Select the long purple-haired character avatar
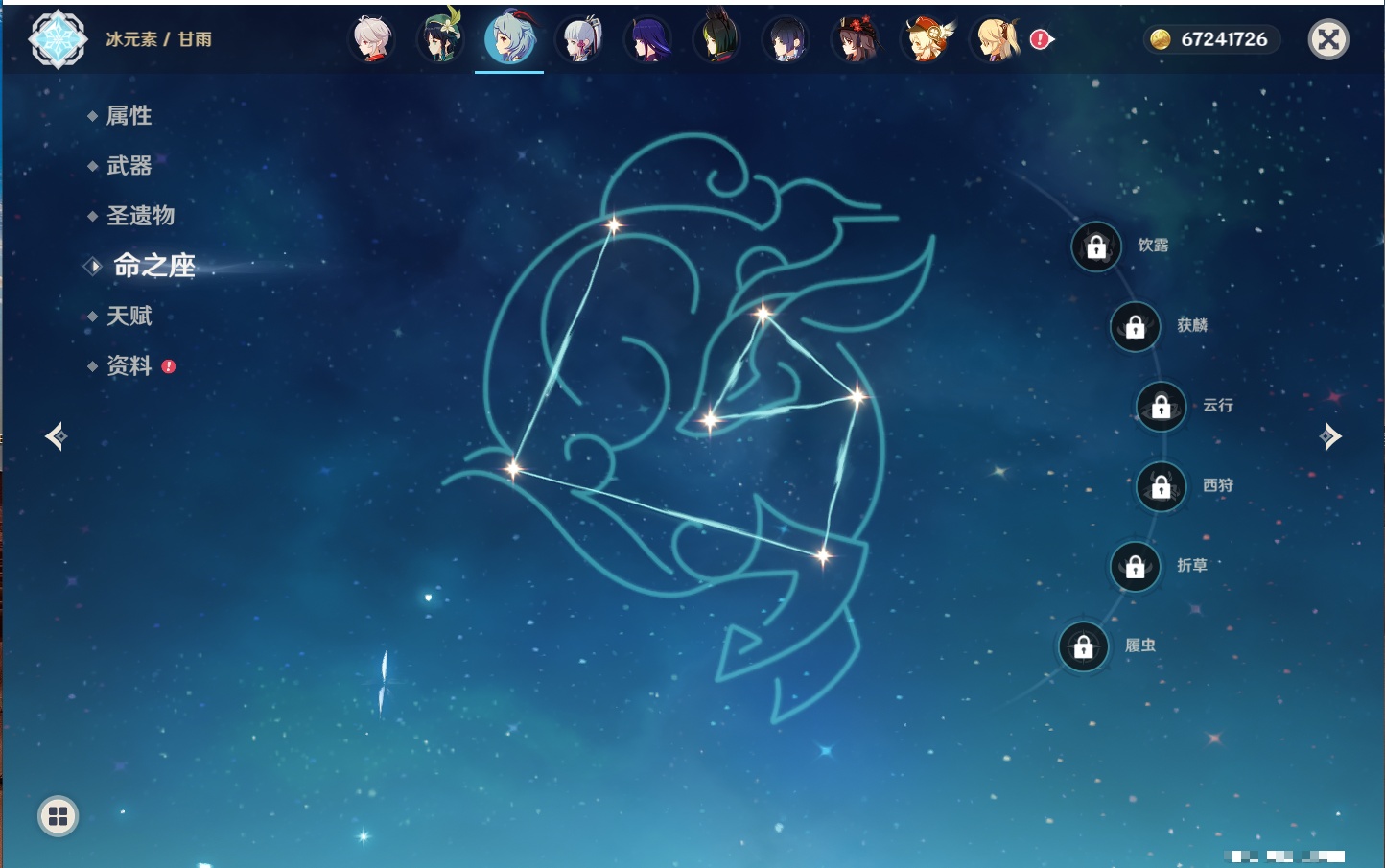Screen dimensions: 1385x868 648,39
